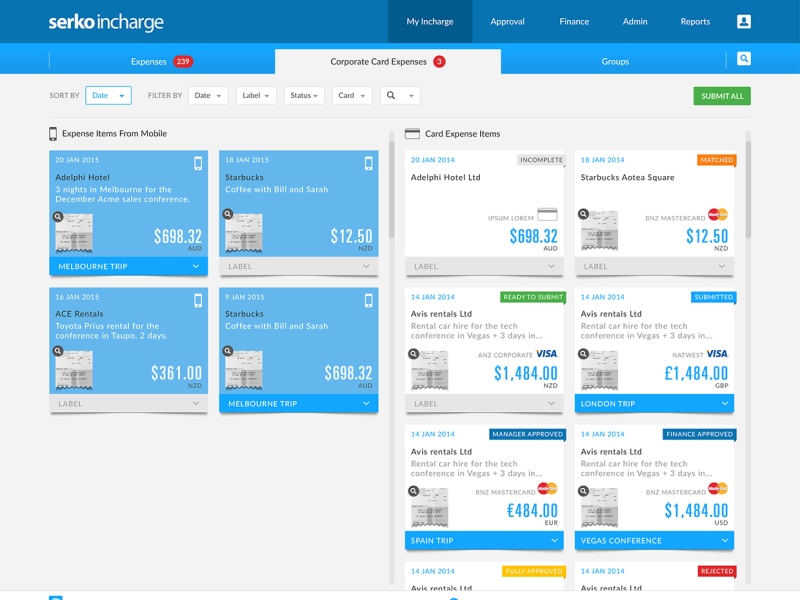Image resolution: width=800 pixels, height=600 pixels.
Task: Click the card expense items scrollbar
Action: click(747, 190)
